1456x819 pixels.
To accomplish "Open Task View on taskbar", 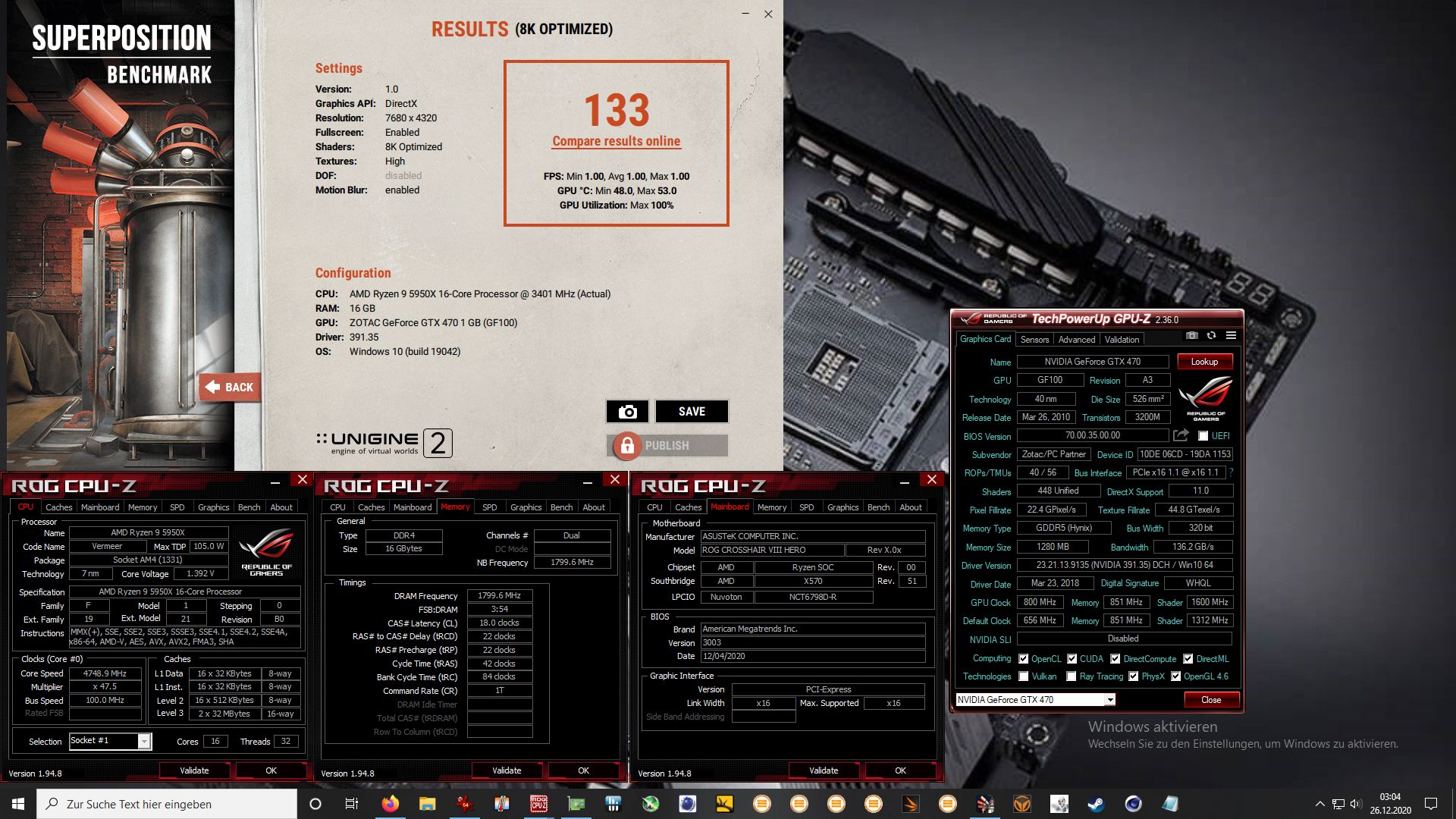I will pos(351,804).
